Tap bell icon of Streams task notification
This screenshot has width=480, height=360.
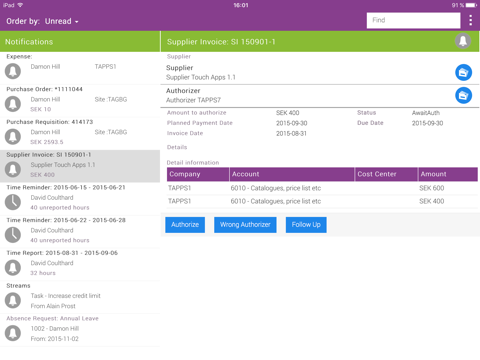pyautogui.click(x=13, y=300)
